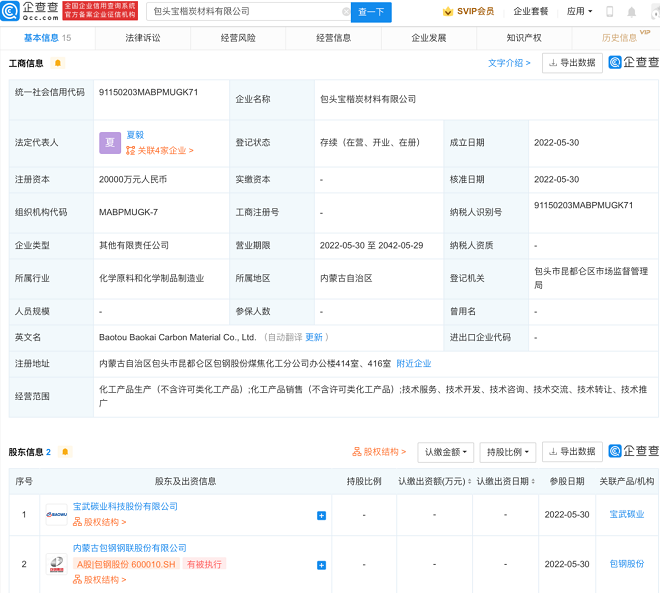
Task: Open the mobile phone app icon
Action: [608, 12]
